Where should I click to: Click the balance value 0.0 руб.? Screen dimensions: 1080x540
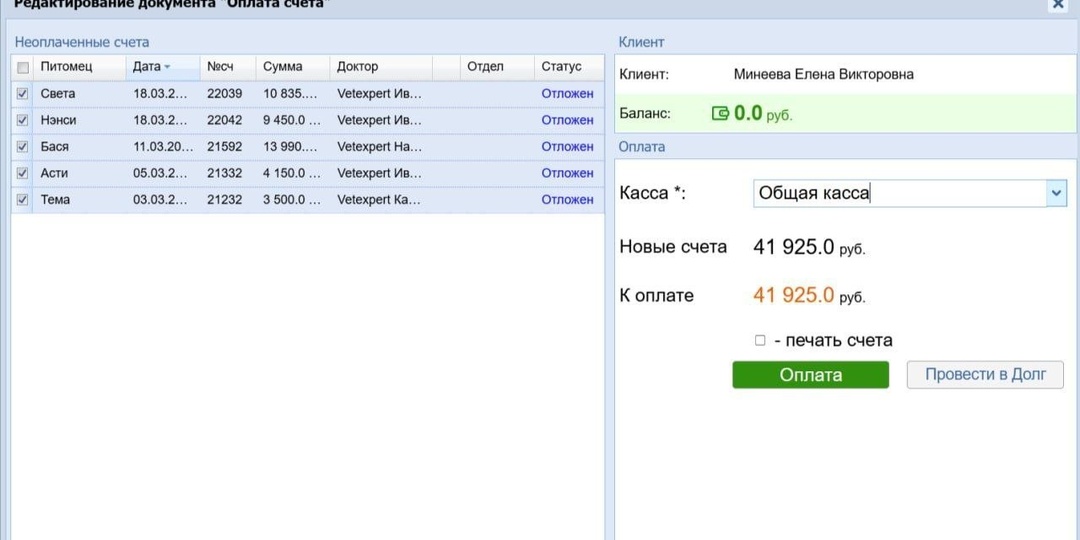tap(763, 114)
